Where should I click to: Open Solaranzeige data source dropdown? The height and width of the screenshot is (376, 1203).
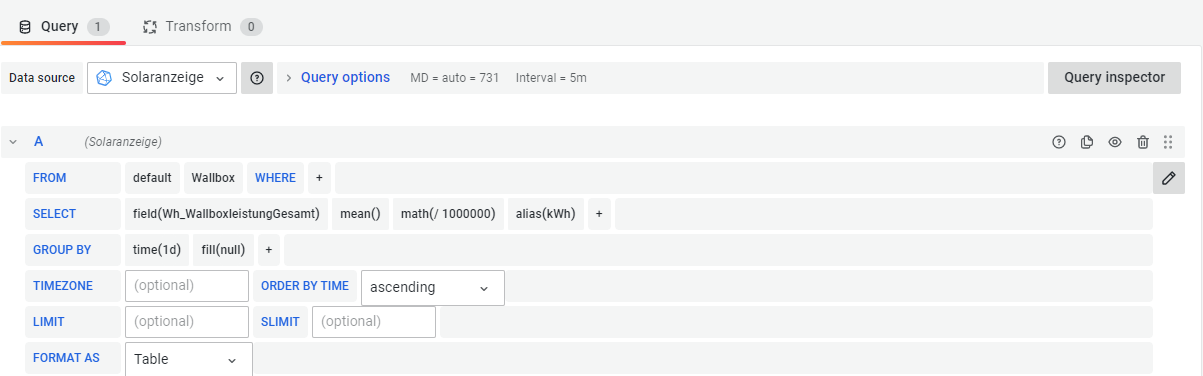pyautogui.click(x=162, y=78)
